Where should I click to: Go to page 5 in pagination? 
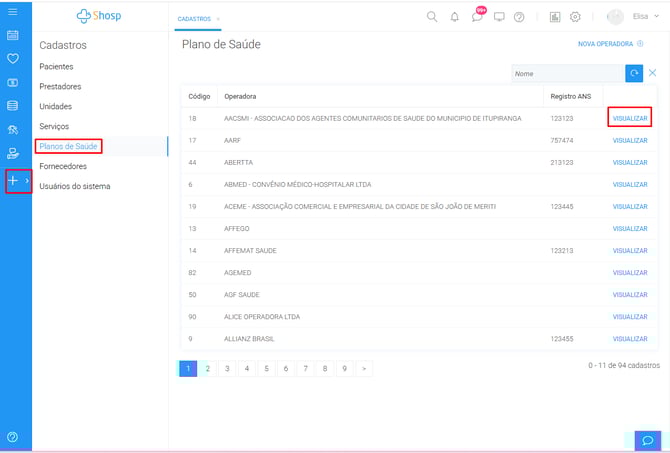click(x=266, y=368)
